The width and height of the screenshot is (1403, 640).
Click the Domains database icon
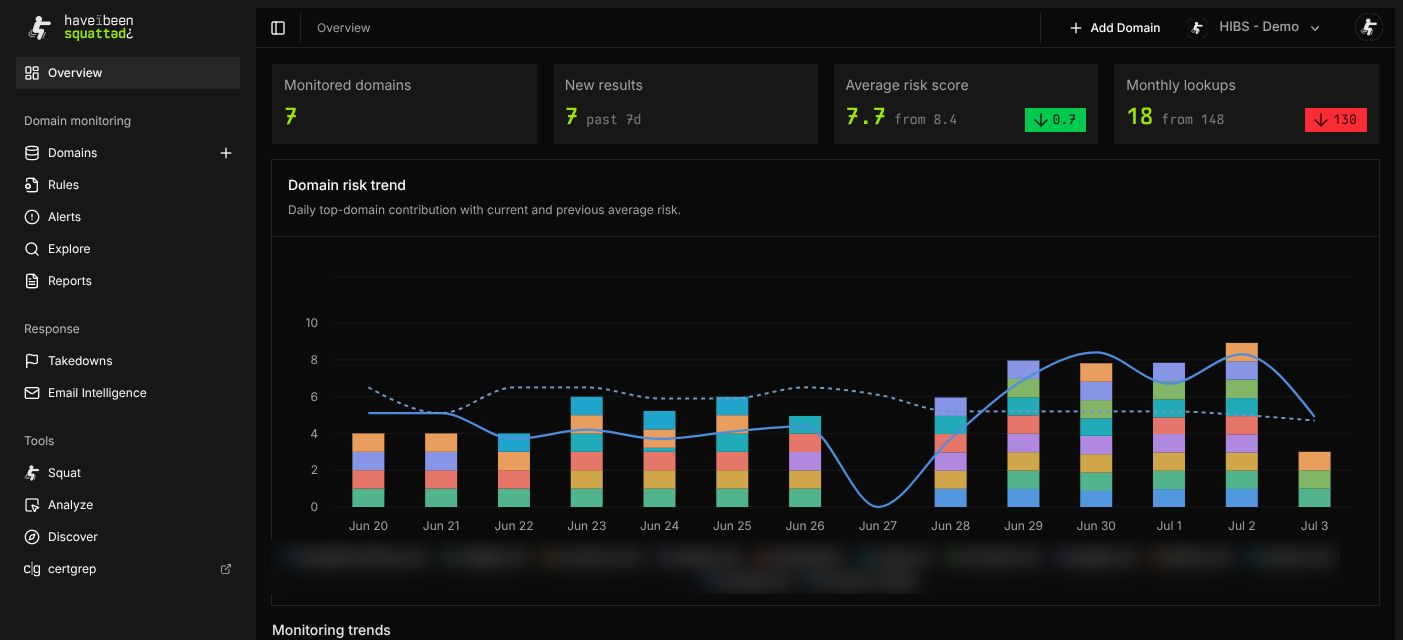tap(32, 153)
